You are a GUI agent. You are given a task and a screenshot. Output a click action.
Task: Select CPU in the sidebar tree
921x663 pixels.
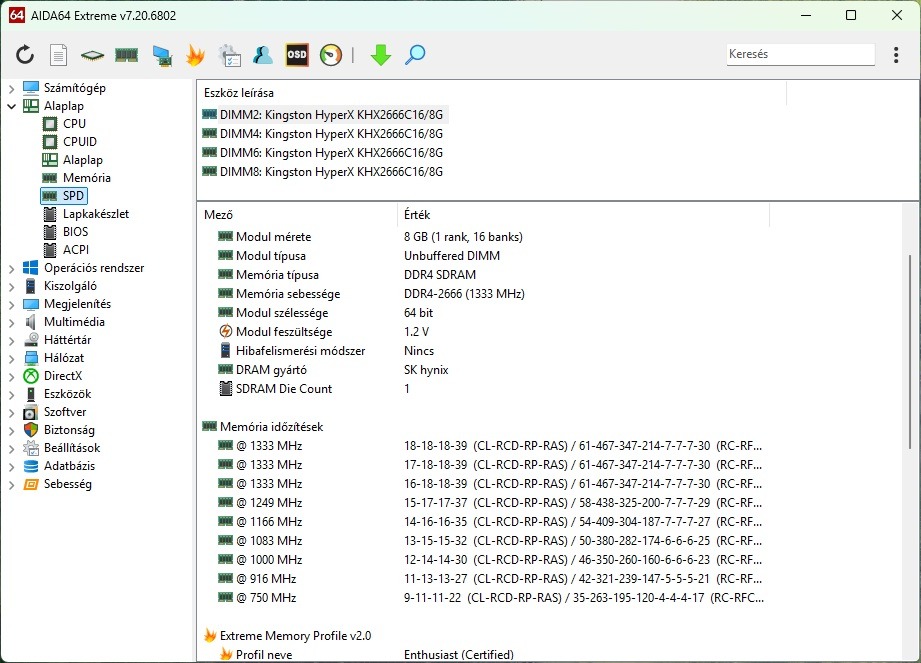(x=74, y=124)
